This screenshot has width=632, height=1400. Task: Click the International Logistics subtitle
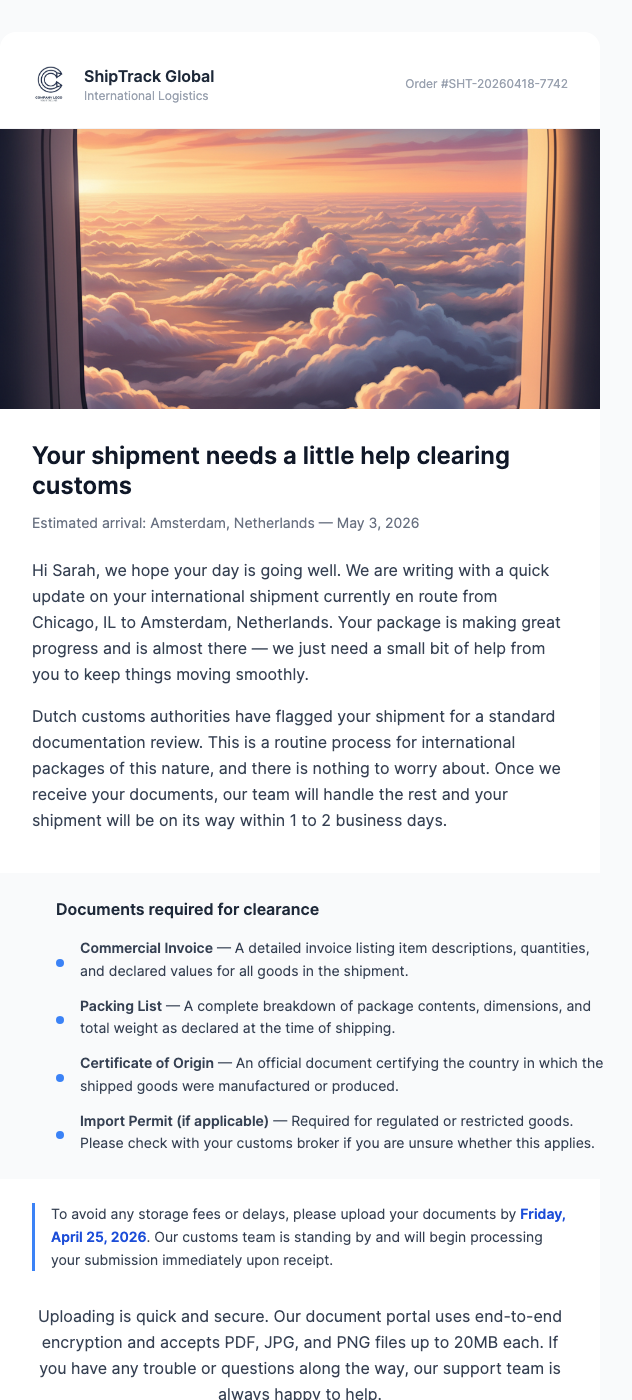pyautogui.click(x=146, y=96)
